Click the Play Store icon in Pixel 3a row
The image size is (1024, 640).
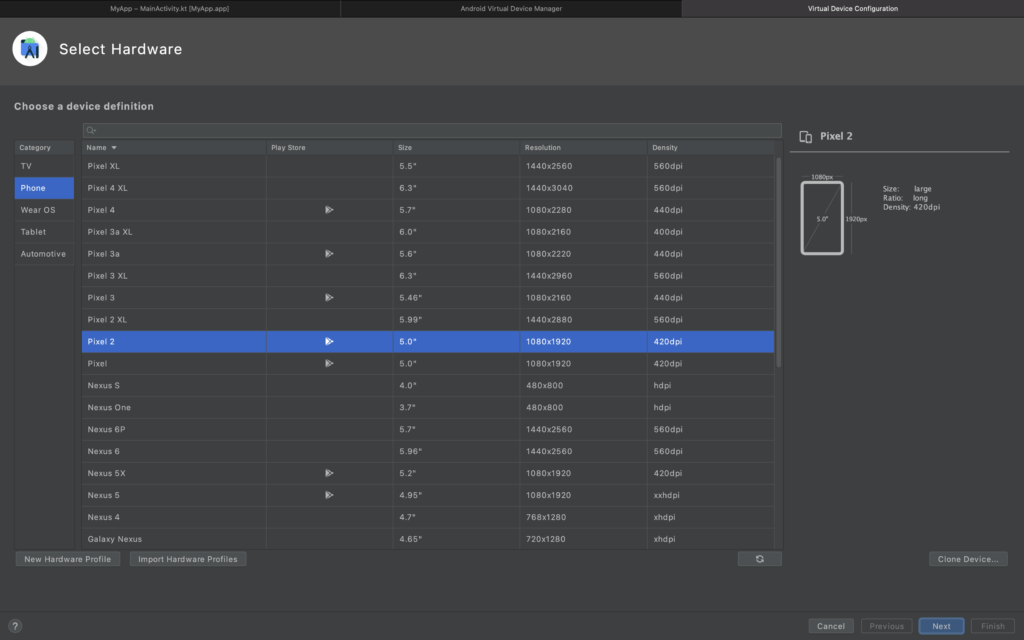click(x=329, y=253)
